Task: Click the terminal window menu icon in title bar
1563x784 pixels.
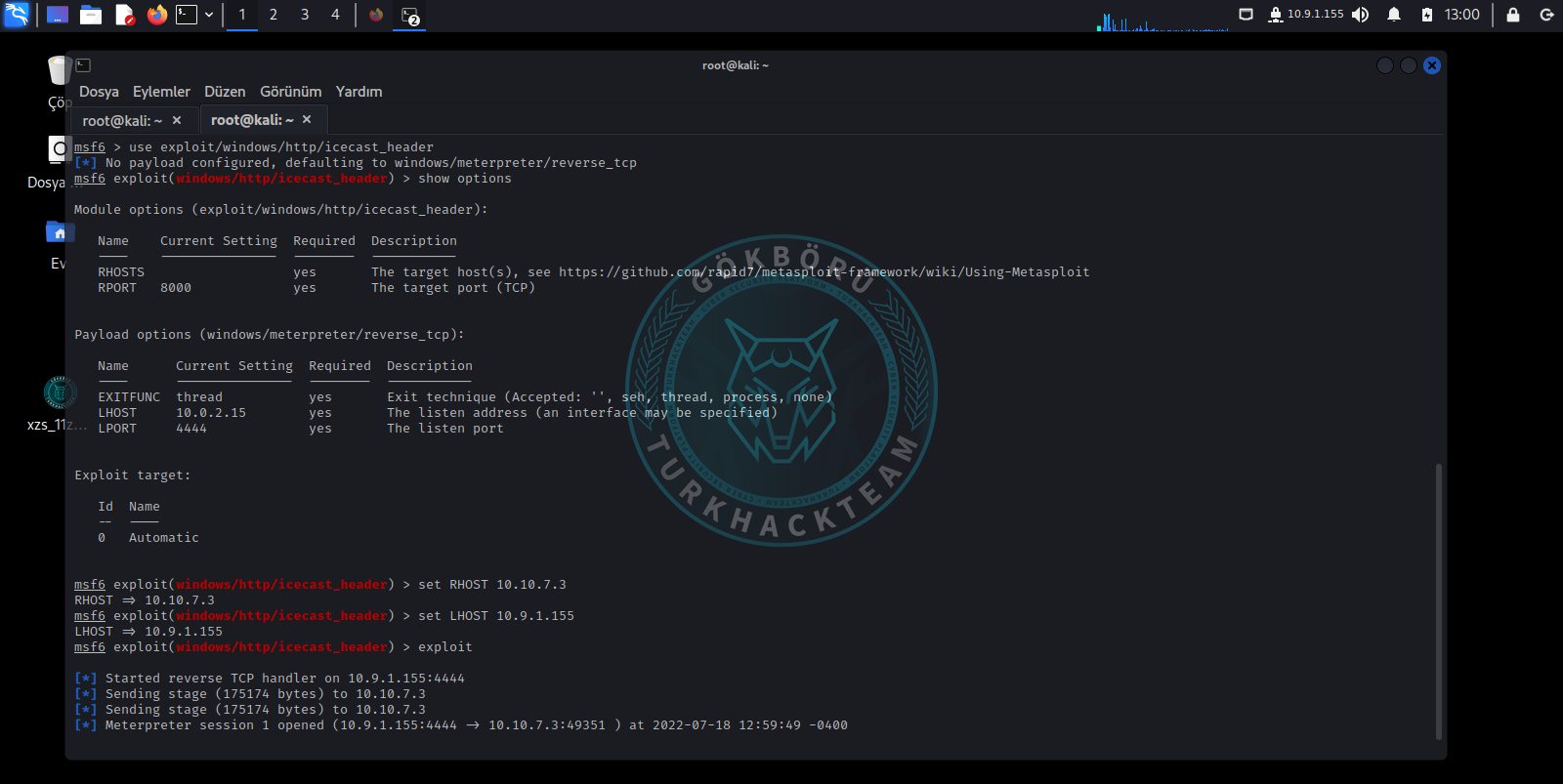Action: click(x=83, y=65)
